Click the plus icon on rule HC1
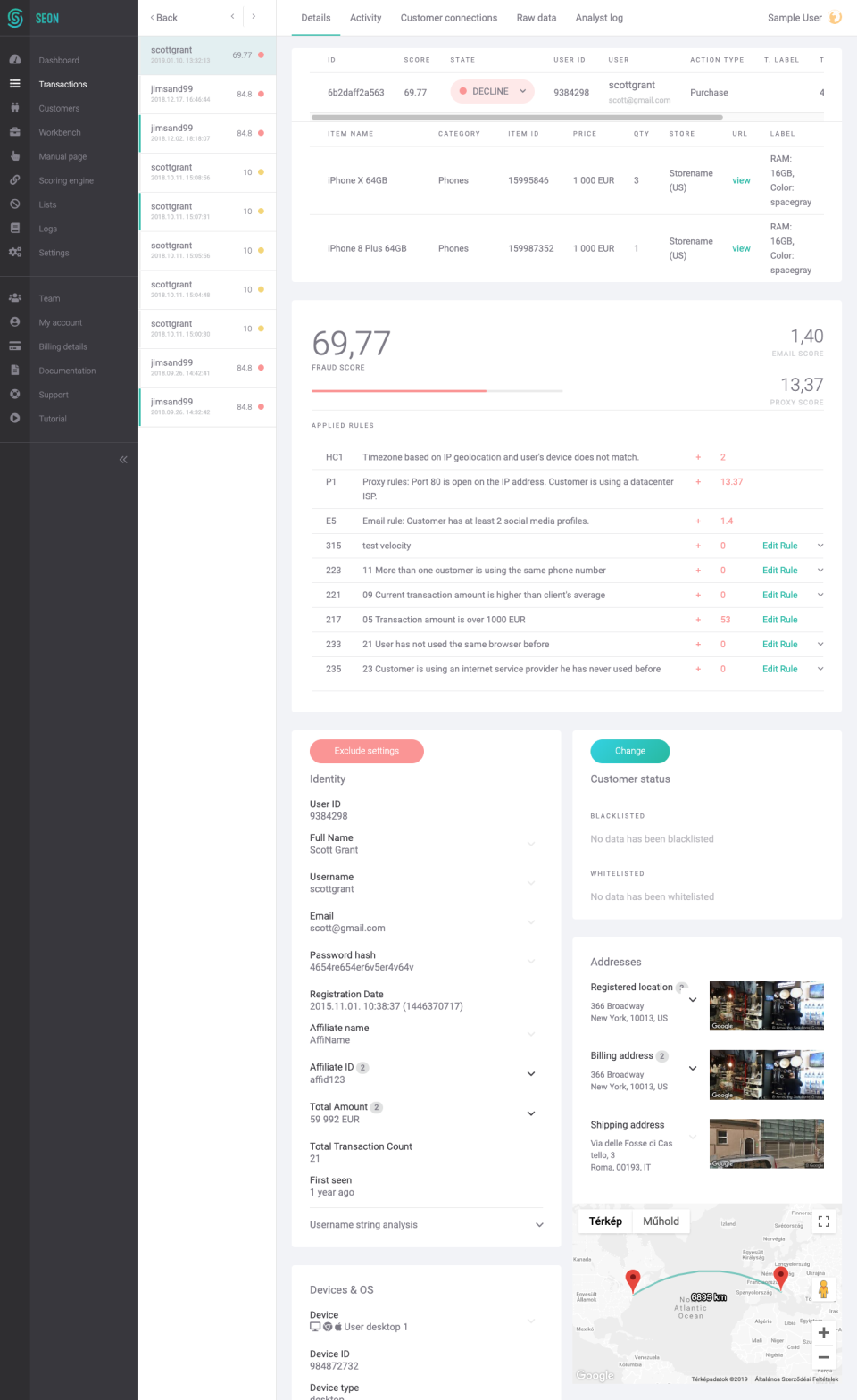The width and height of the screenshot is (857, 1400). click(x=698, y=457)
